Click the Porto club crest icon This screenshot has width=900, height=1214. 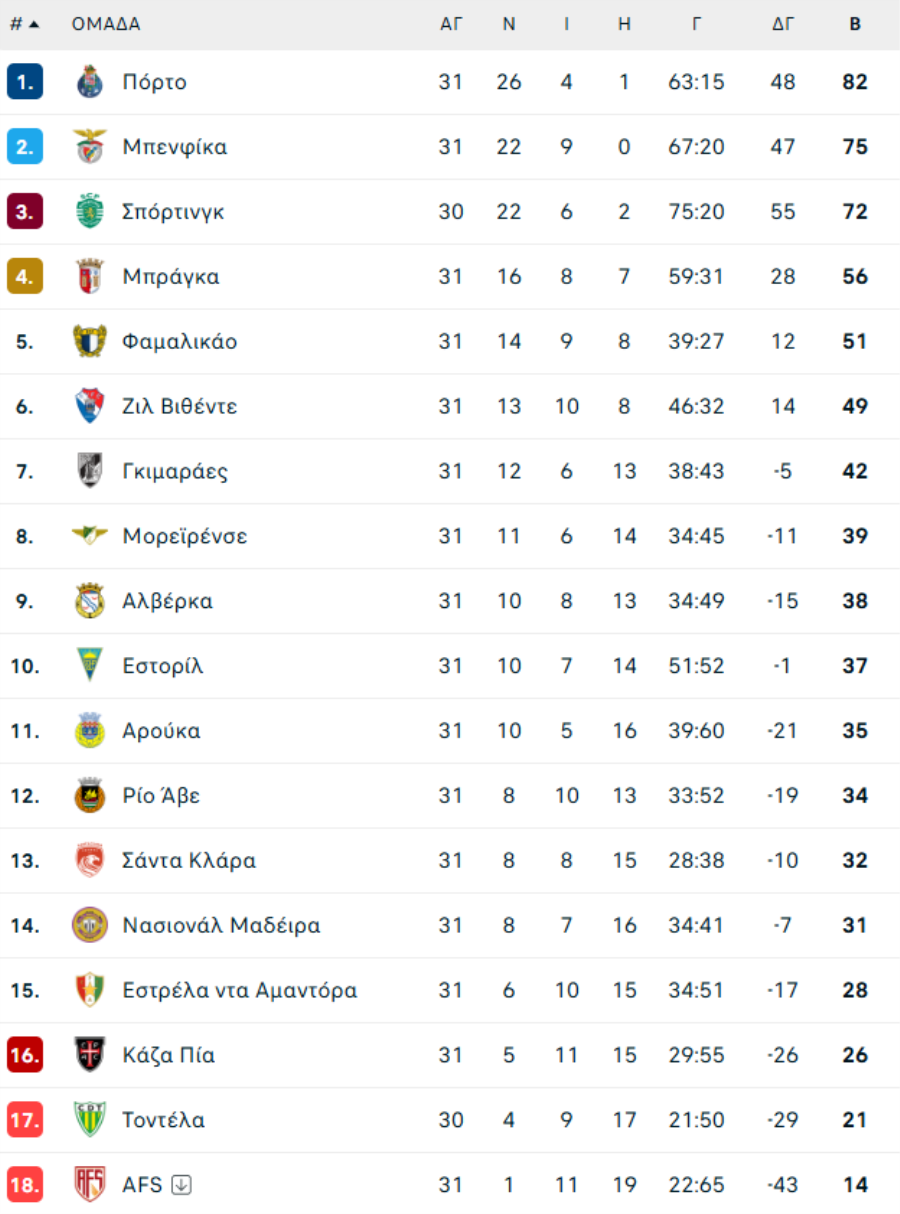click(90, 82)
